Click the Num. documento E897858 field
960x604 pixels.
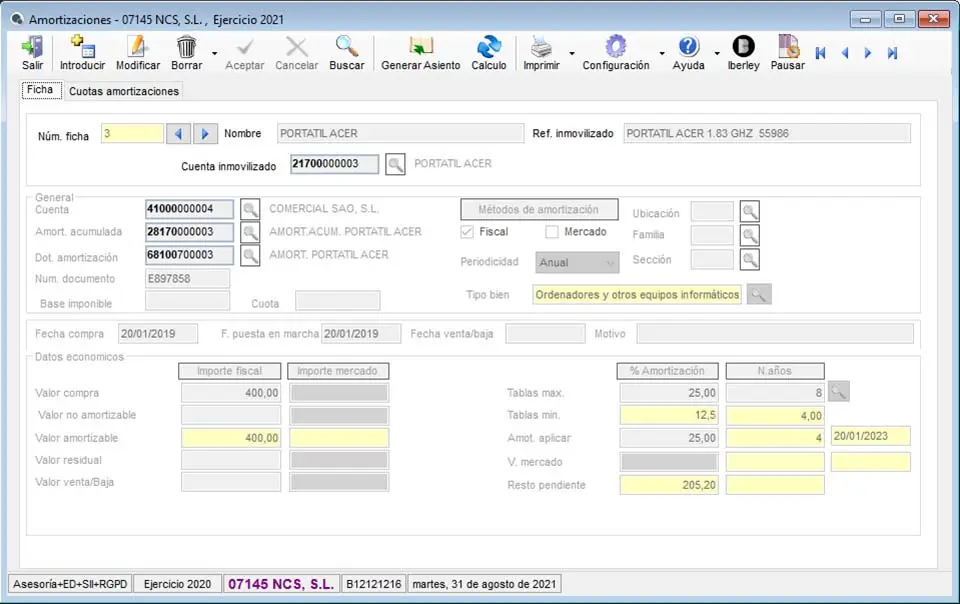click(187, 278)
